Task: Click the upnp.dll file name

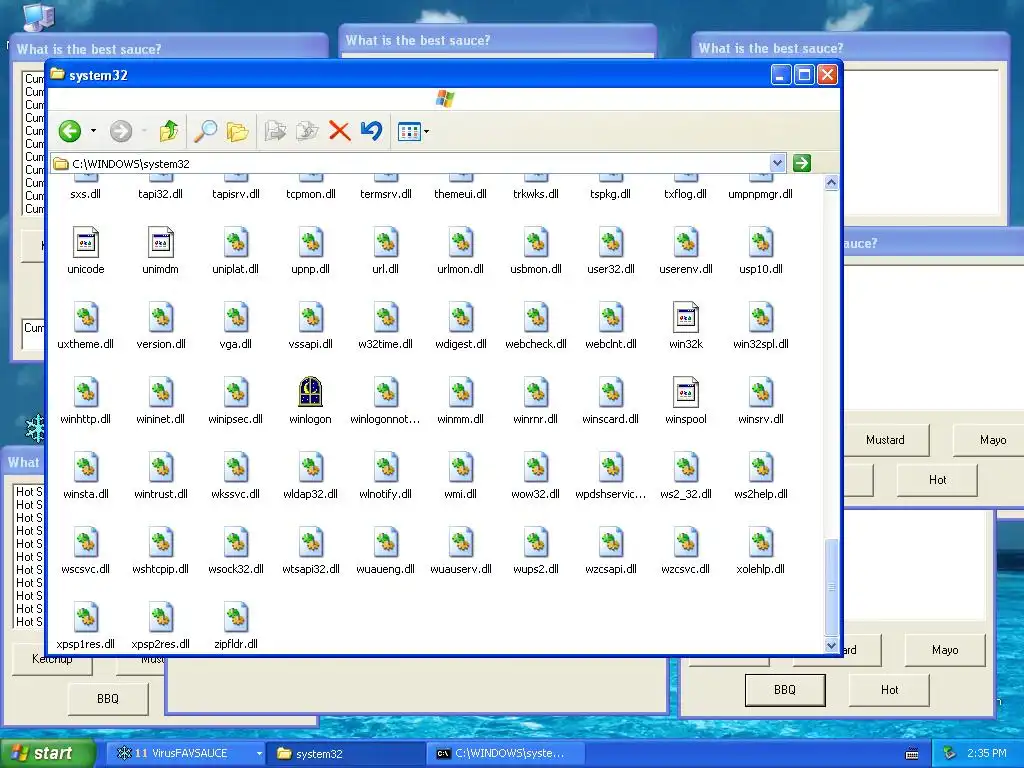Action: 310,269
